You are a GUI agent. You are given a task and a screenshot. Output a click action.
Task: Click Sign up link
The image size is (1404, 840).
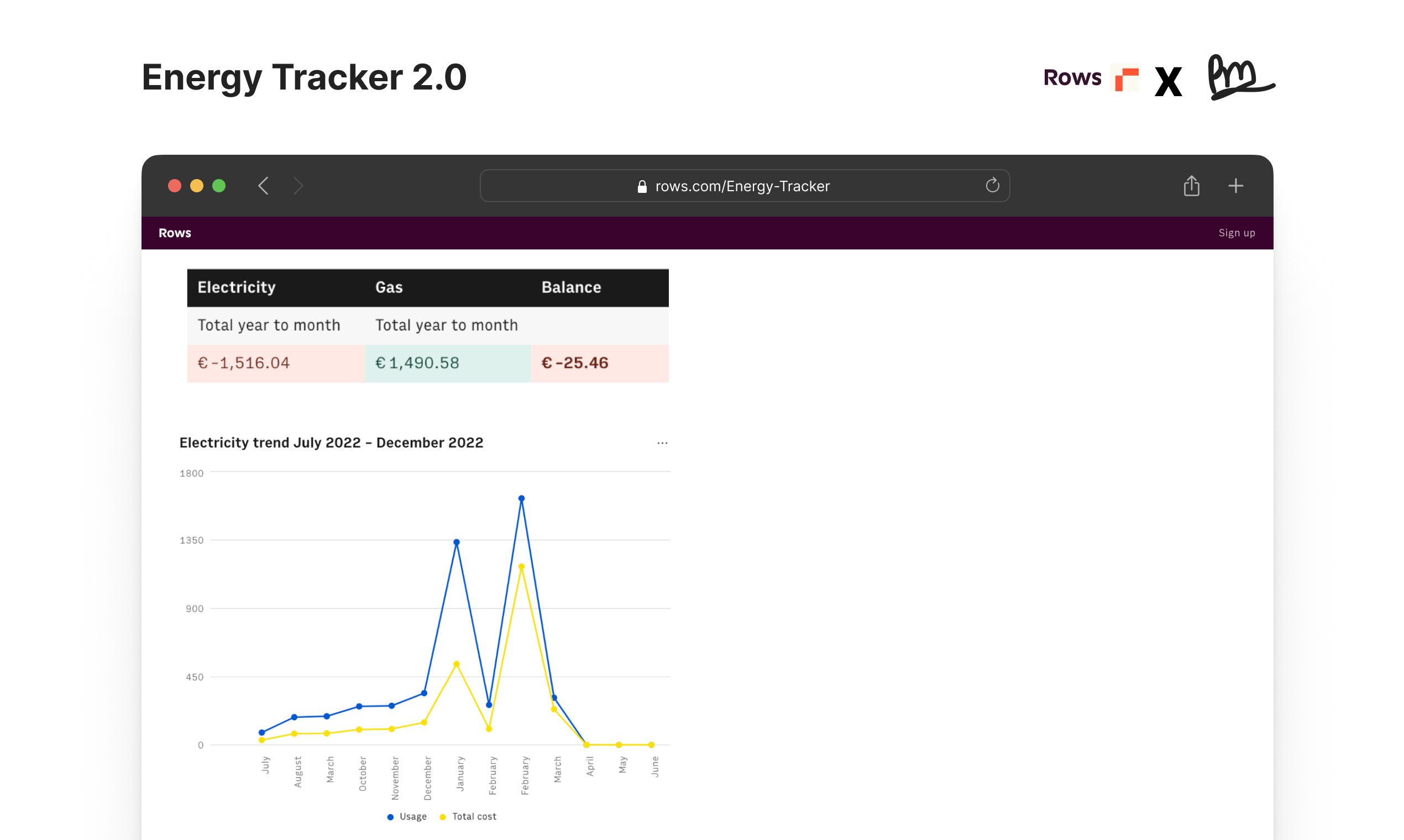(1236, 233)
